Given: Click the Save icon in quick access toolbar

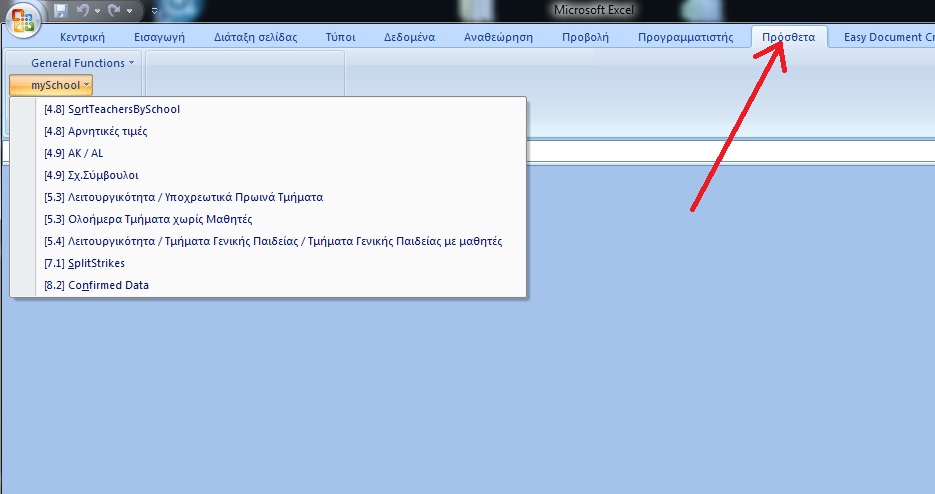Looking at the screenshot, I should point(61,11).
